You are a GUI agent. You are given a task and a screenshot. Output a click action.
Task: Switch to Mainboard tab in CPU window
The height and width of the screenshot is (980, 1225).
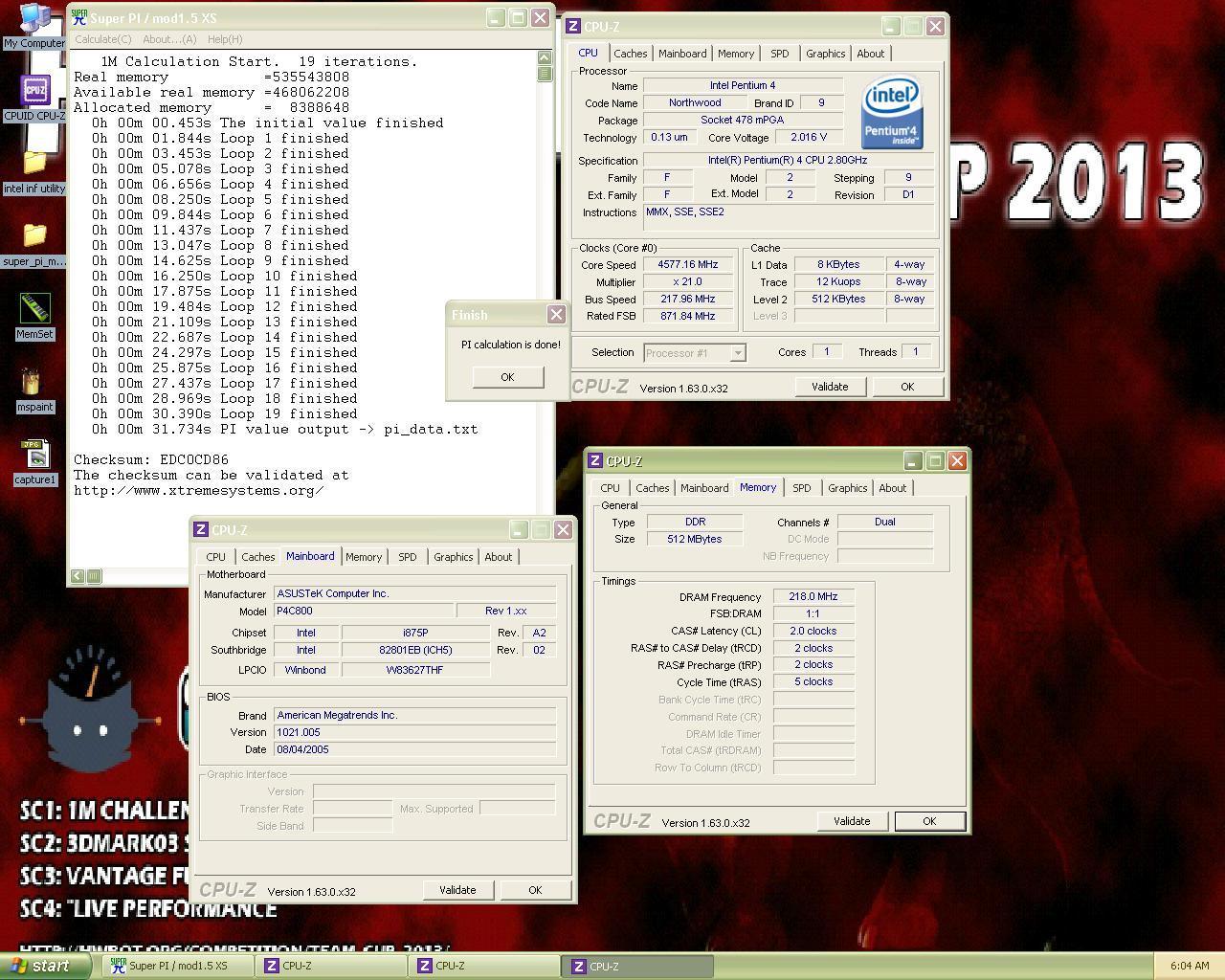682,54
